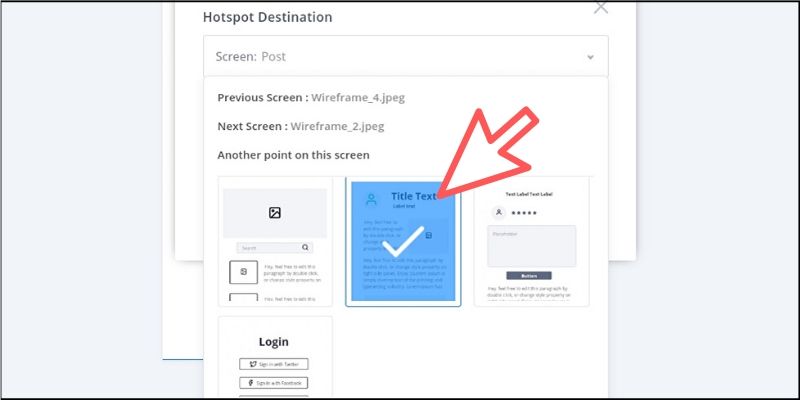Click the image placeholder icon in first wireframe
Screen dimensions: 800x400
pyautogui.click(x=275, y=213)
